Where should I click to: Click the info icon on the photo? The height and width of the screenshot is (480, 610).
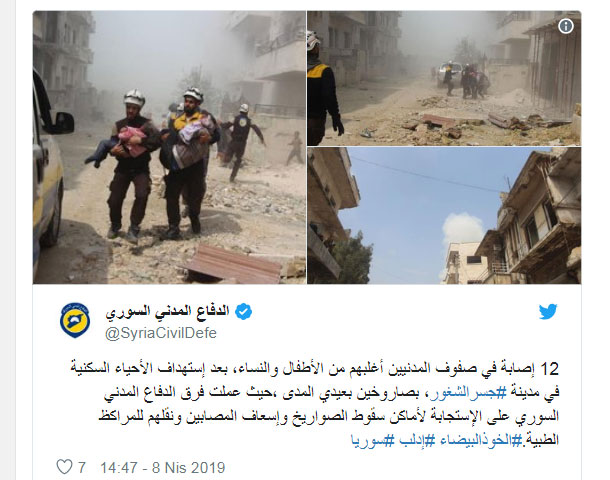(x=566, y=26)
